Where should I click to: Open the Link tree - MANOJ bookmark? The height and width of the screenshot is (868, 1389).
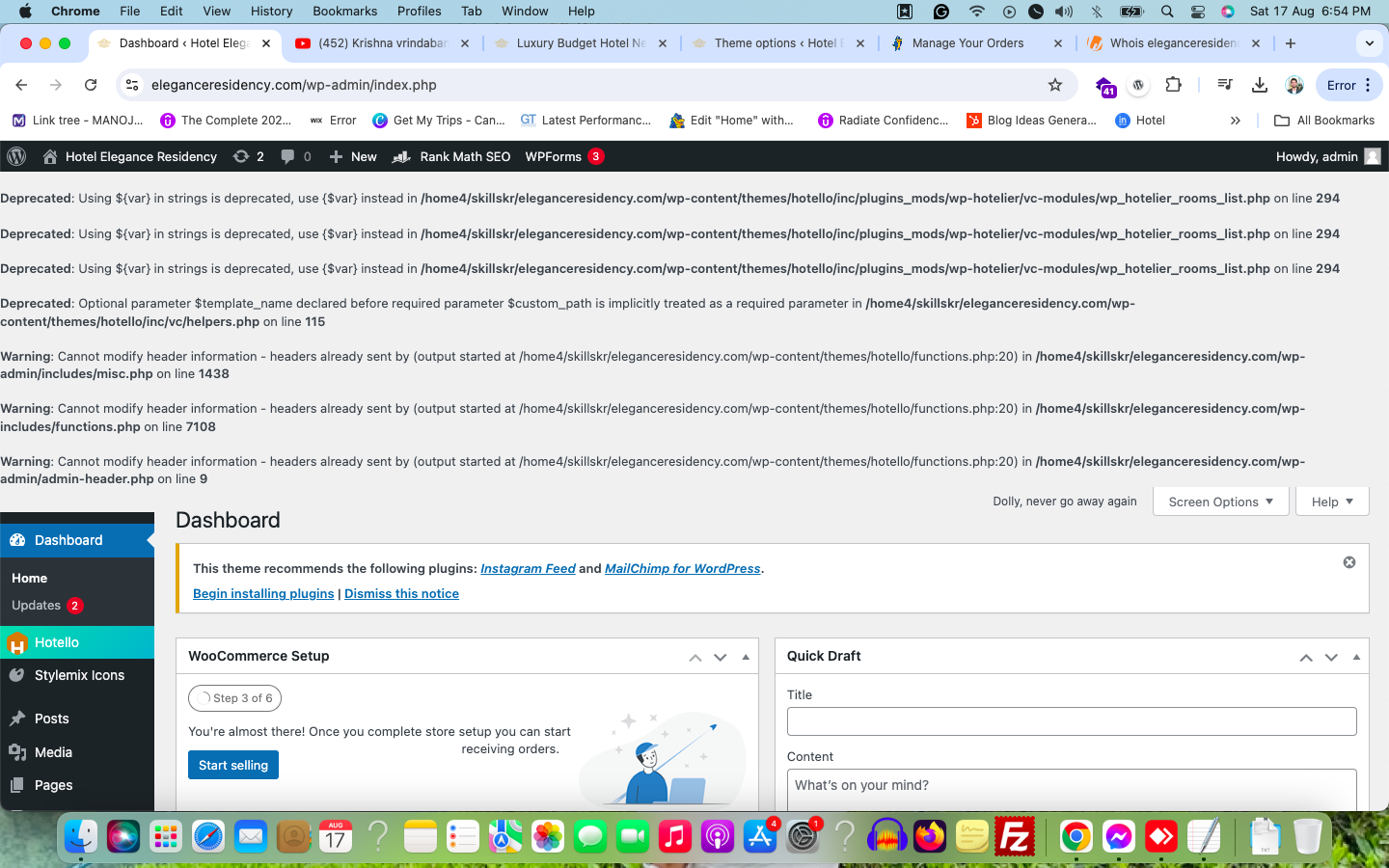pos(77,121)
